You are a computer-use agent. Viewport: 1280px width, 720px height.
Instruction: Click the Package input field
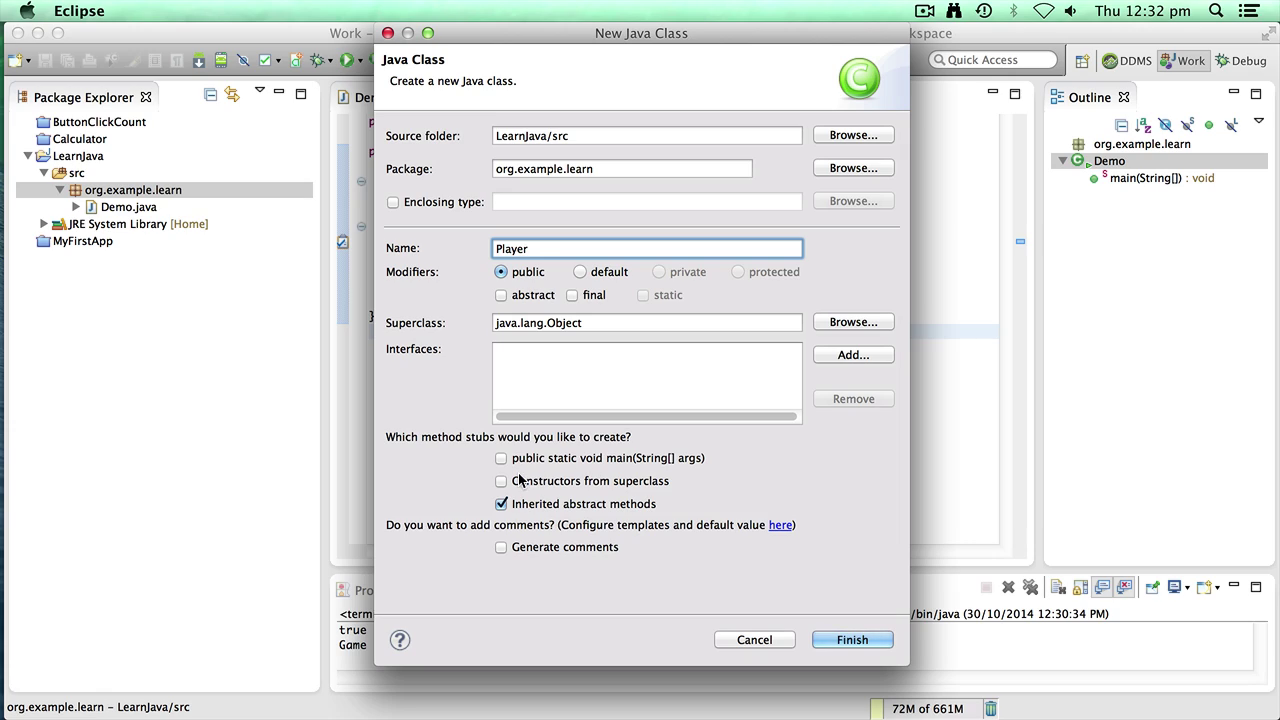tap(622, 169)
